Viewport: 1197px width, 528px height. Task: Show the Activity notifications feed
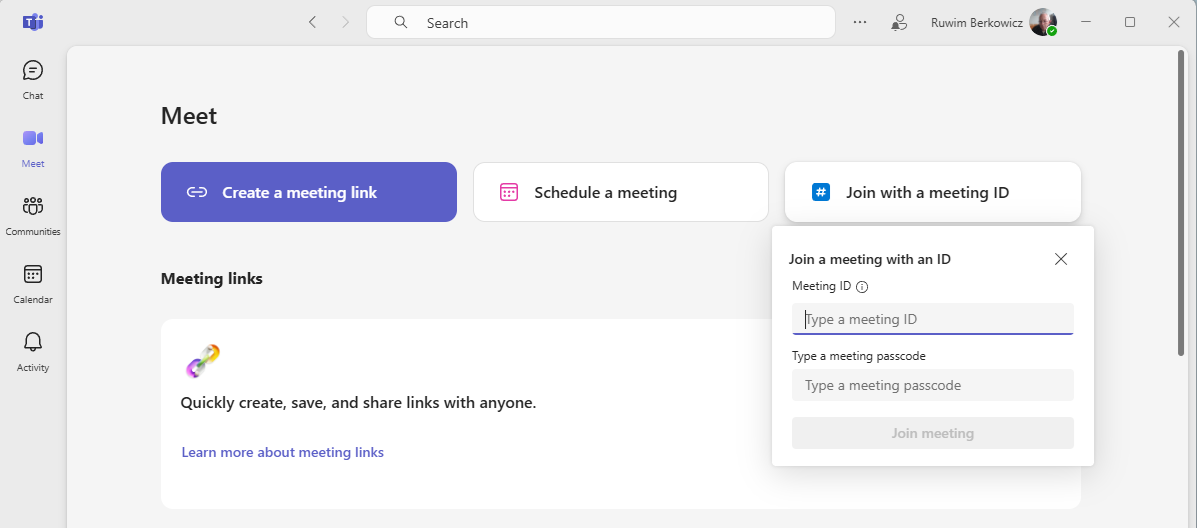click(x=33, y=350)
